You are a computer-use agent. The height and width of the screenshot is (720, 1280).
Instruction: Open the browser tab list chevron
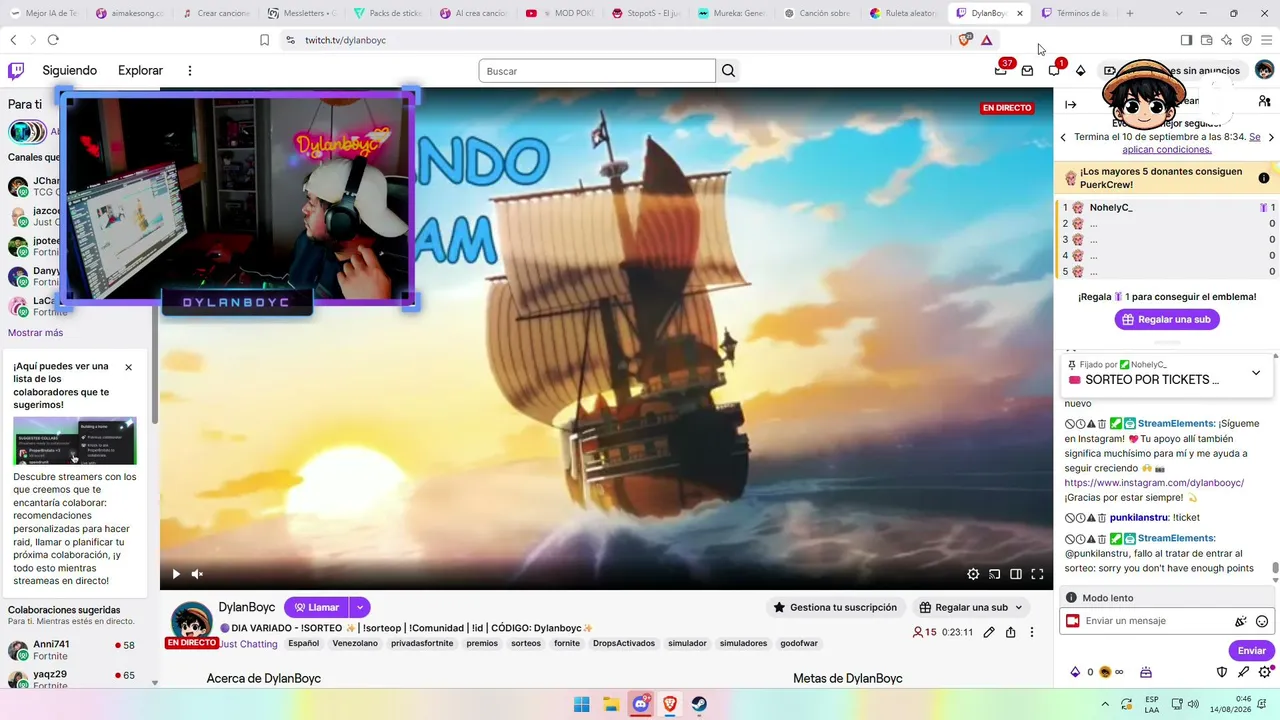click(1179, 13)
